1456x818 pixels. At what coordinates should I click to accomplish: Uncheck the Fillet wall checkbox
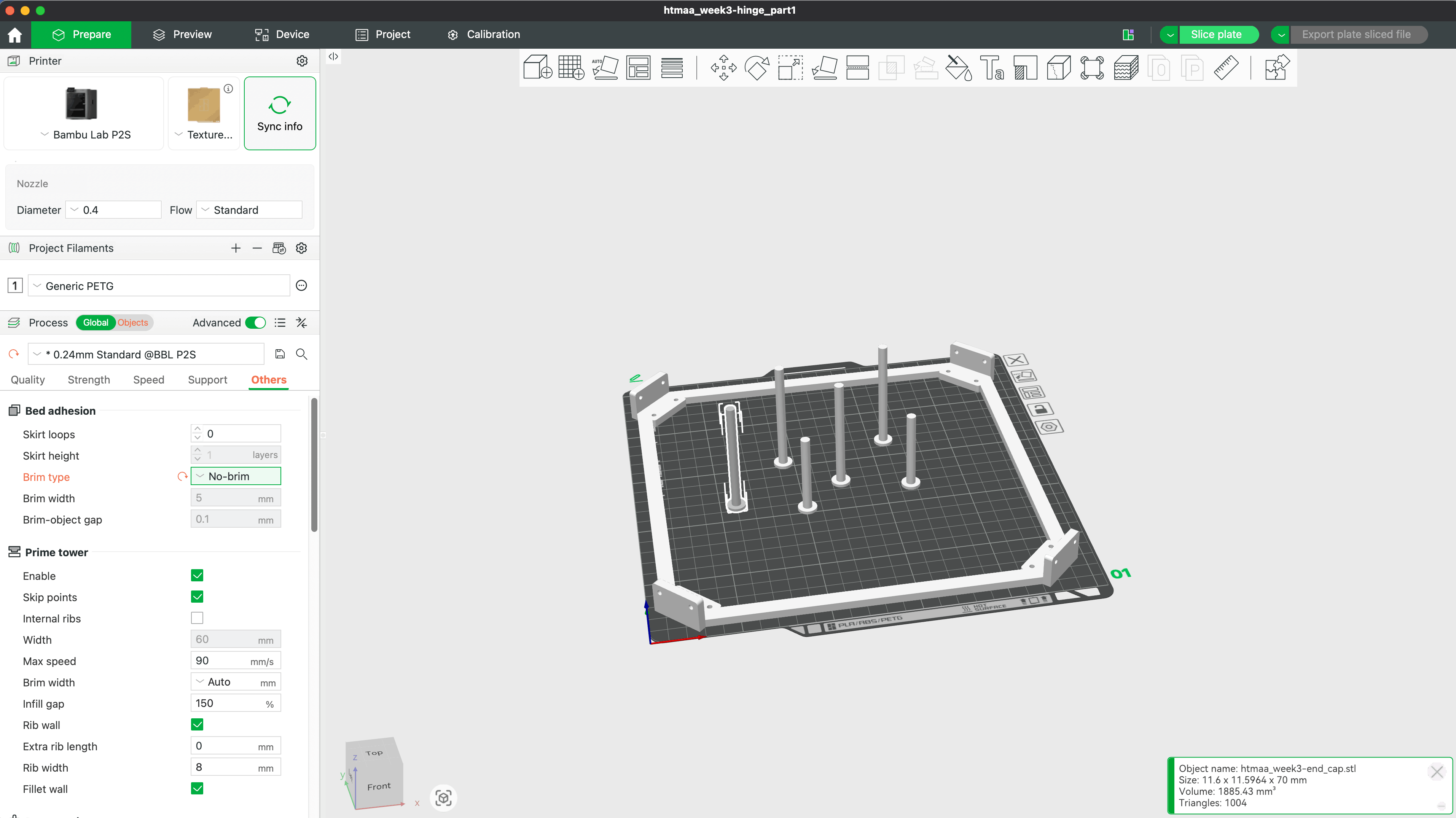click(197, 788)
